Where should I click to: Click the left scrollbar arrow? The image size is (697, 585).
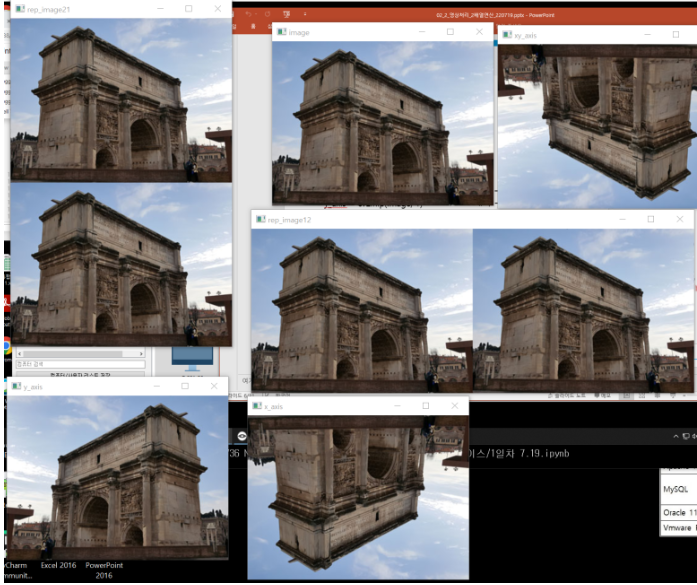point(20,354)
